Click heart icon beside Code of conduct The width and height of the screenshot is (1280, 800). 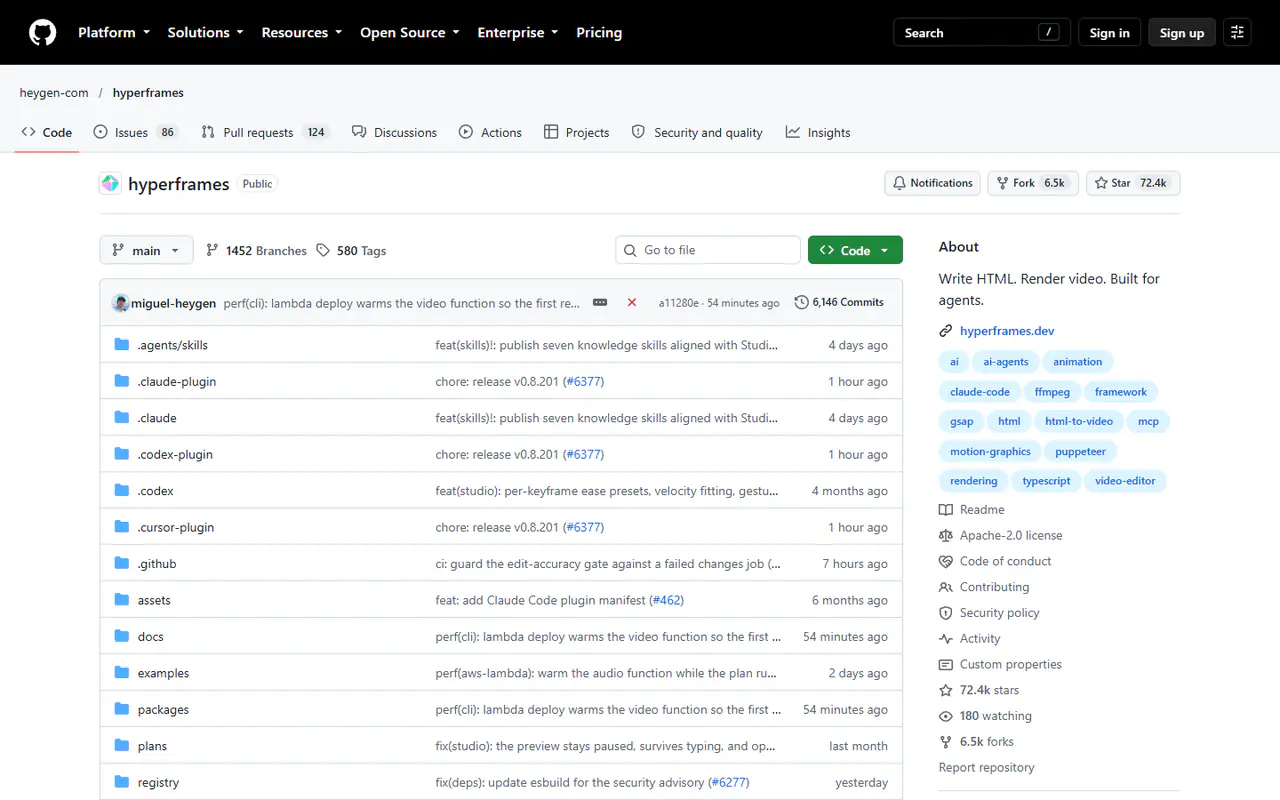pos(946,562)
